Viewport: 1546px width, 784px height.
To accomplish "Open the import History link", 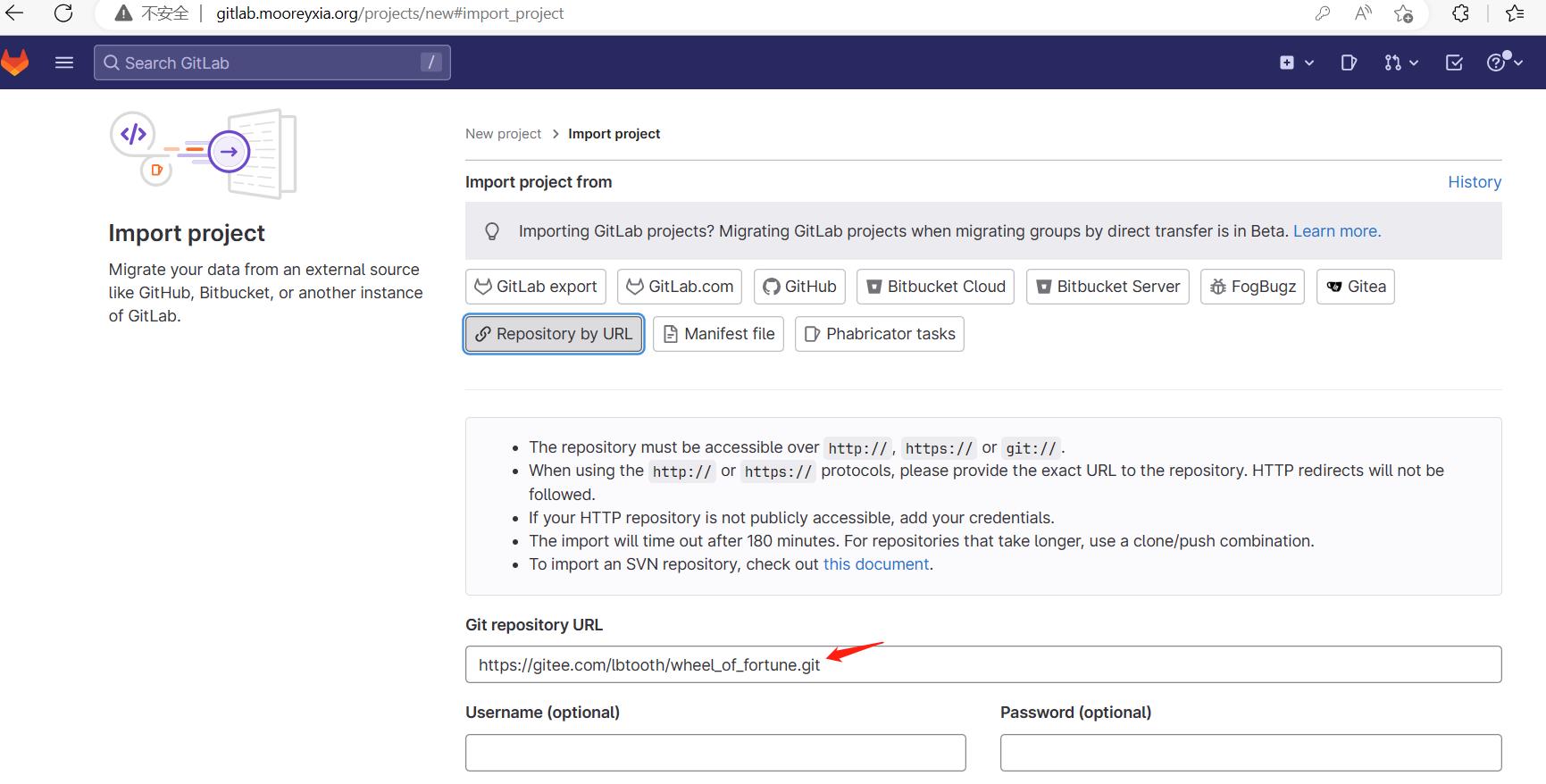I will (x=1475, y=182).
